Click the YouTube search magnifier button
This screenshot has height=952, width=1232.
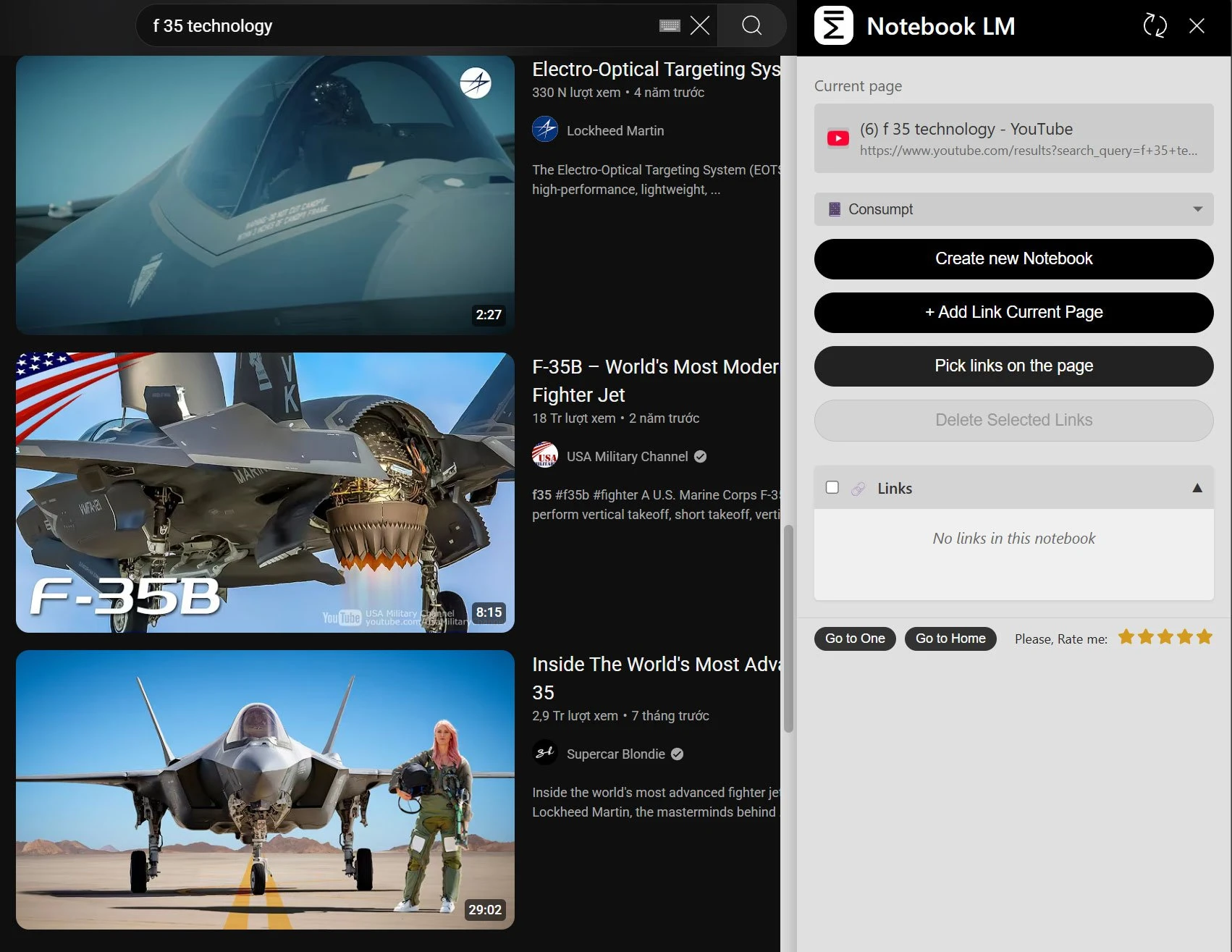(x=751, y=25)
